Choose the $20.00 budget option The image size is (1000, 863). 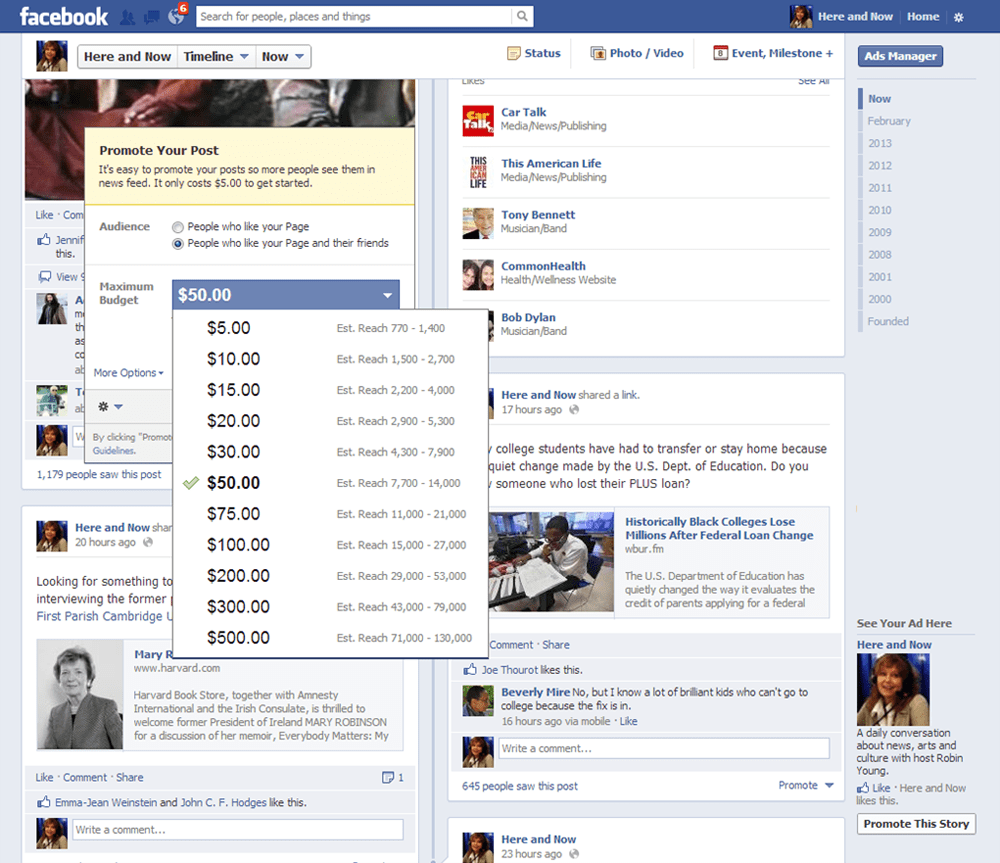point(233,421)
